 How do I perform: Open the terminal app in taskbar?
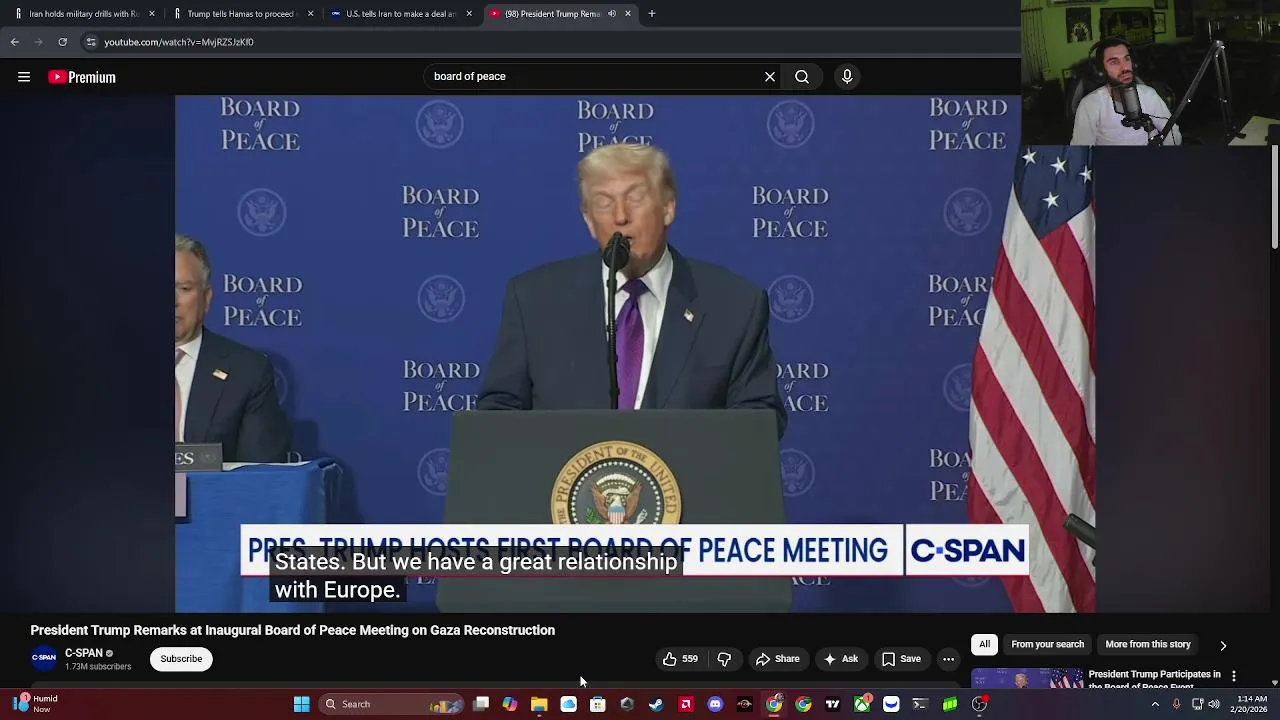tap(920, 704)
